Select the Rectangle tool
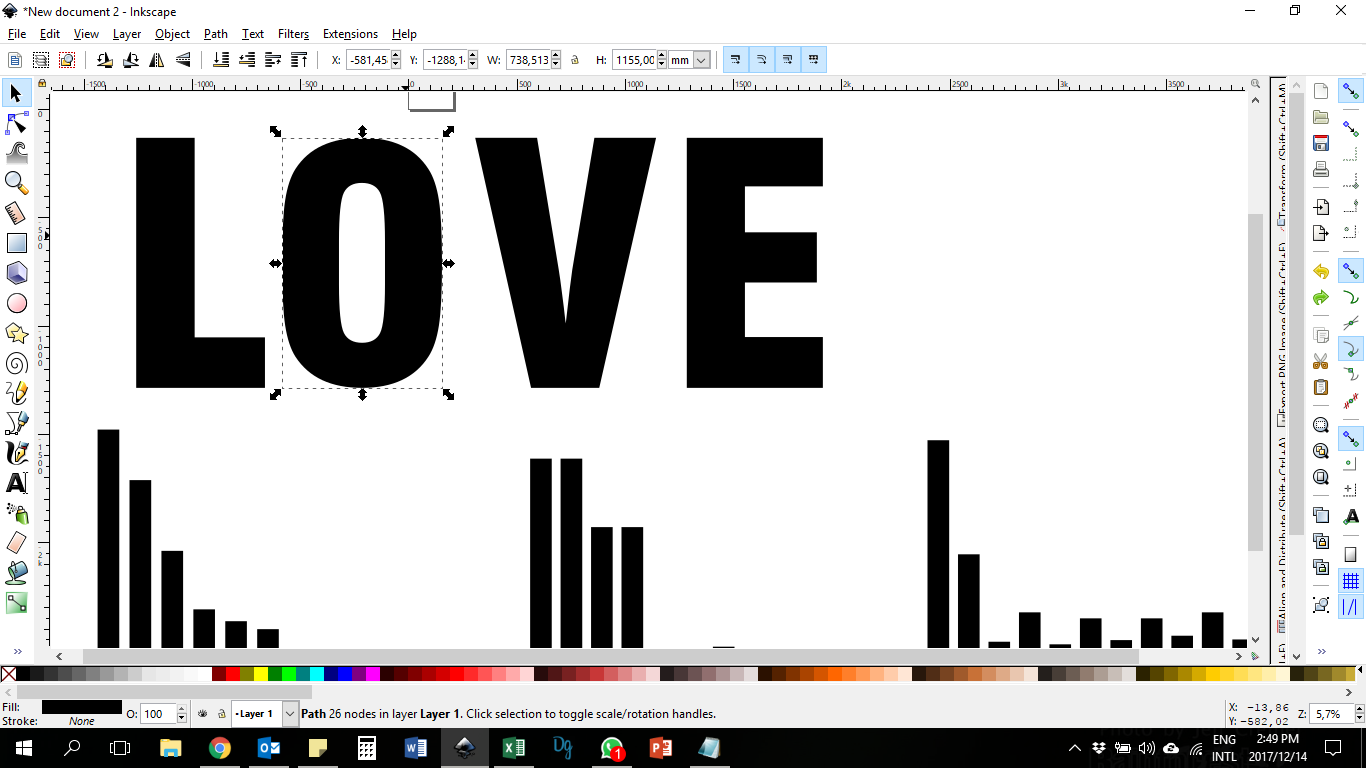 (x=15, y=243)
